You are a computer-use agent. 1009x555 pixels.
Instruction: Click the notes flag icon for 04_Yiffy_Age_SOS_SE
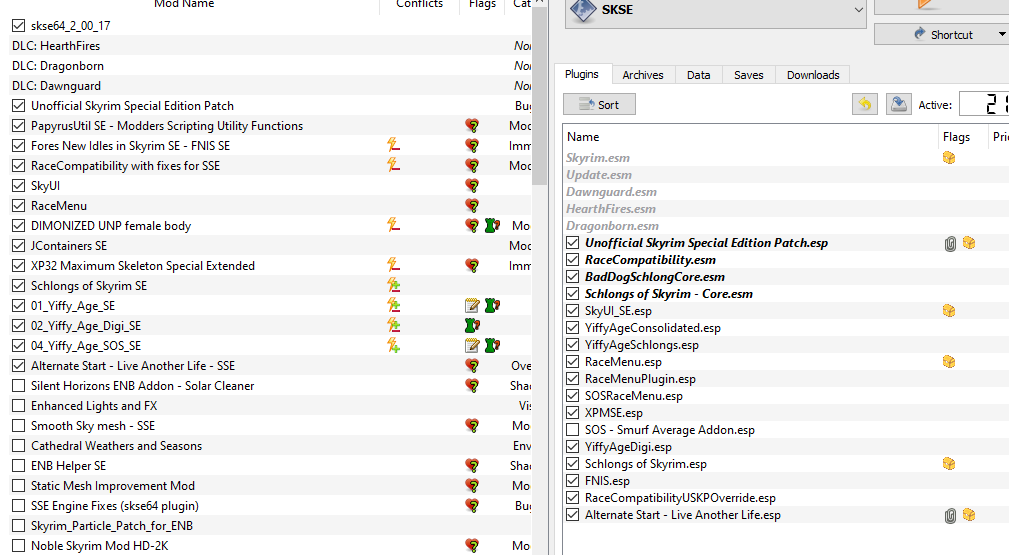[x=472, y=345]
